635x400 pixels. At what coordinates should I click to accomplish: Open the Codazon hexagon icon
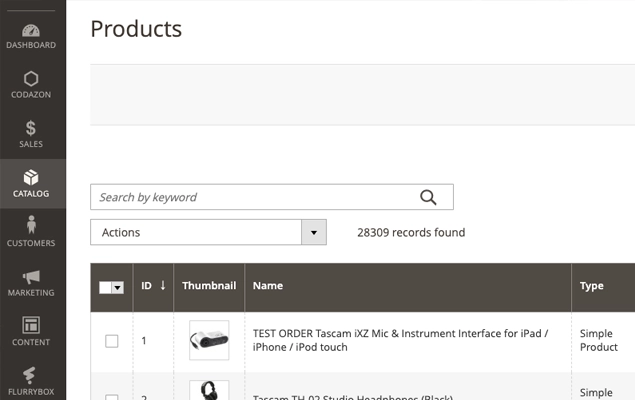tap(31, 79)
